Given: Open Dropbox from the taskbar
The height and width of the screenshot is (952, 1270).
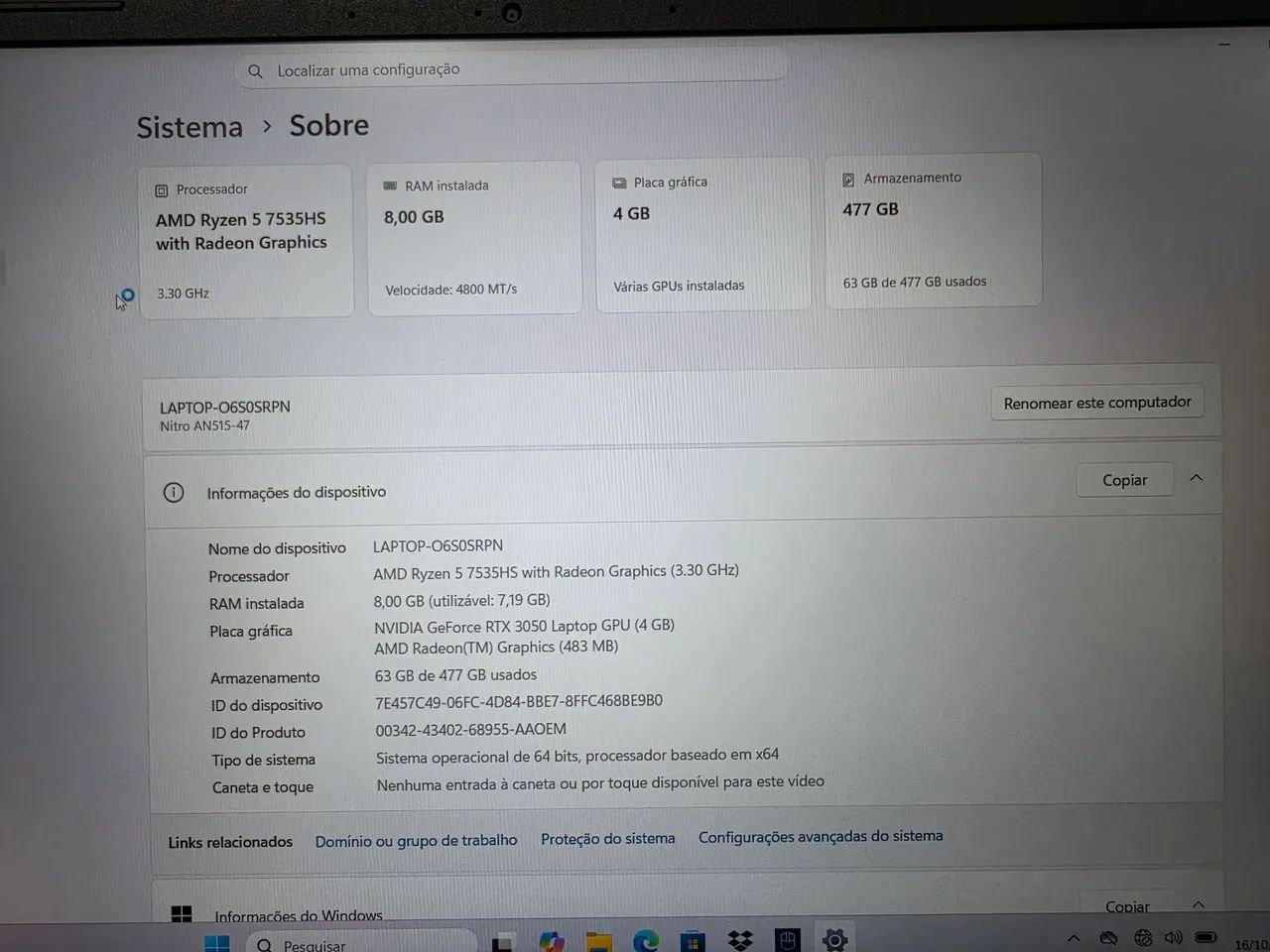Looking at the screenshot, I should [740, 939].
